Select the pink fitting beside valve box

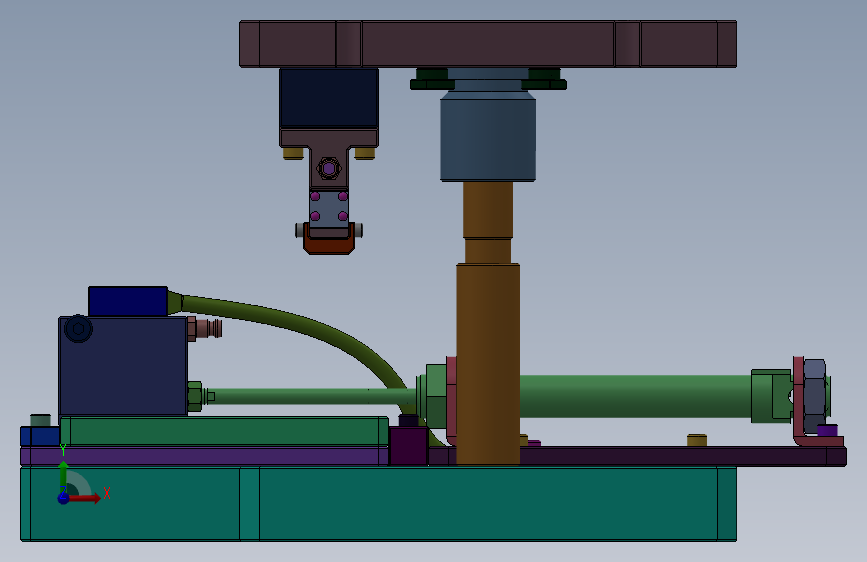[x=205, y=328]
